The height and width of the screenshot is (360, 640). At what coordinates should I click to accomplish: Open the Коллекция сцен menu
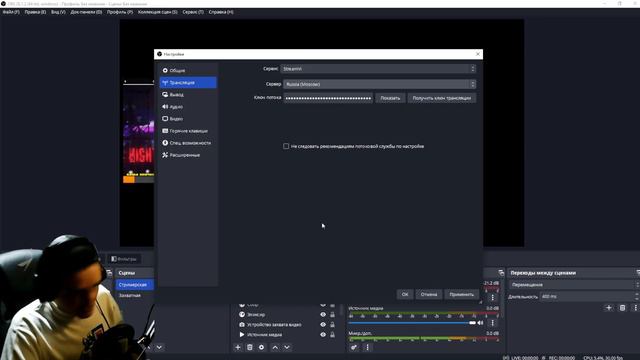[158, 12]
